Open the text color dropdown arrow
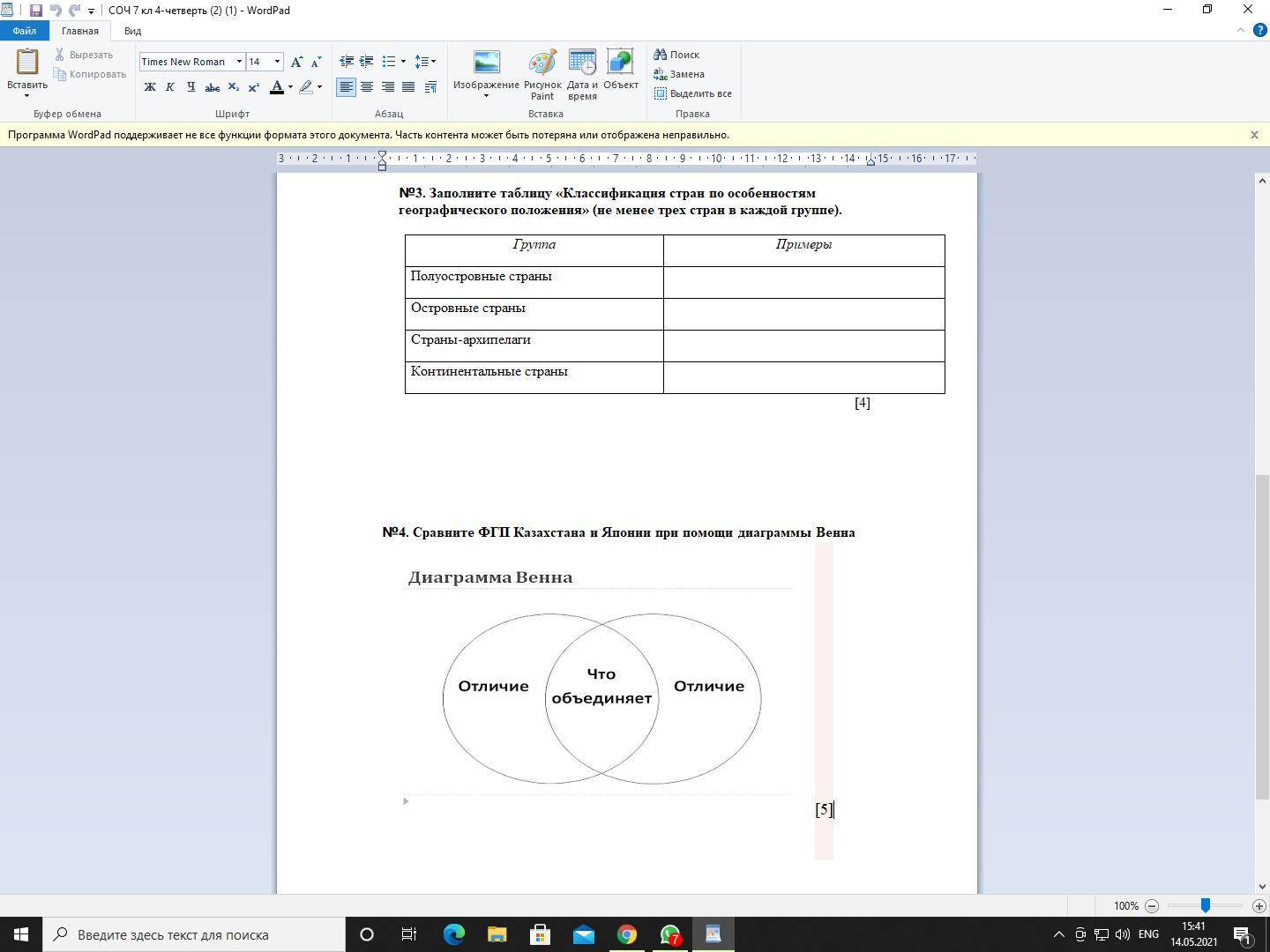Viewport: 1270px width, 952px height. (x=290, y=86)
